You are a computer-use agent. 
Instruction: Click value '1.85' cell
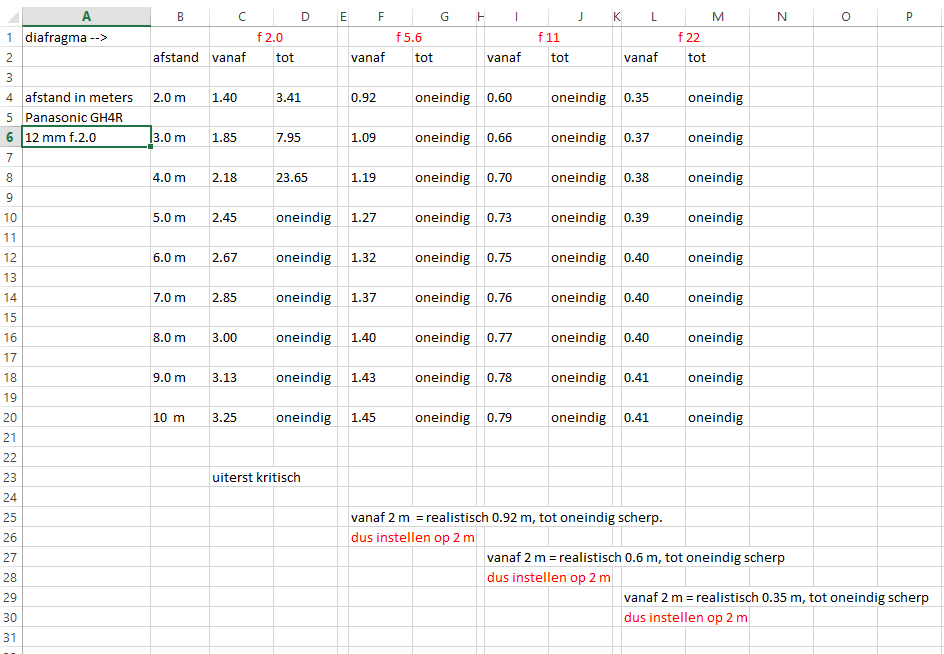coord(241,137)
